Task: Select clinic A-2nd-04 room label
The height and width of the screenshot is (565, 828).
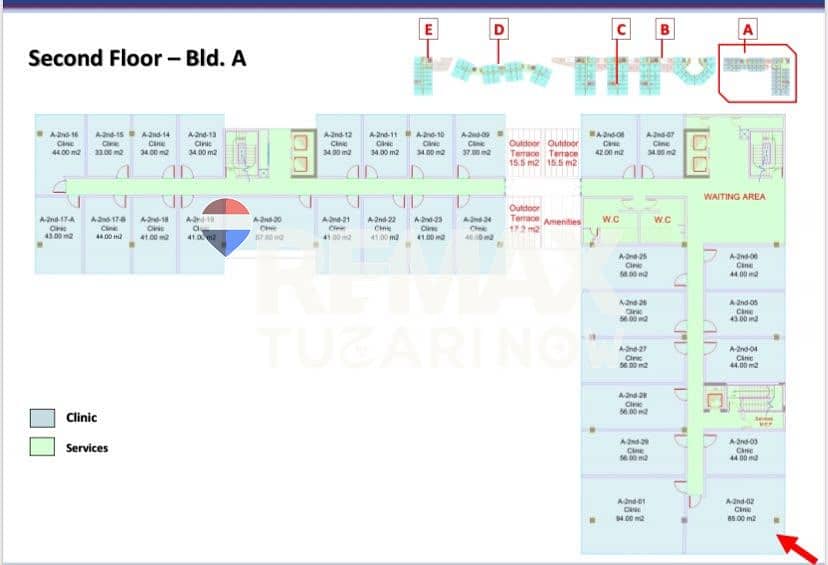Action: (x=745, y=357)
